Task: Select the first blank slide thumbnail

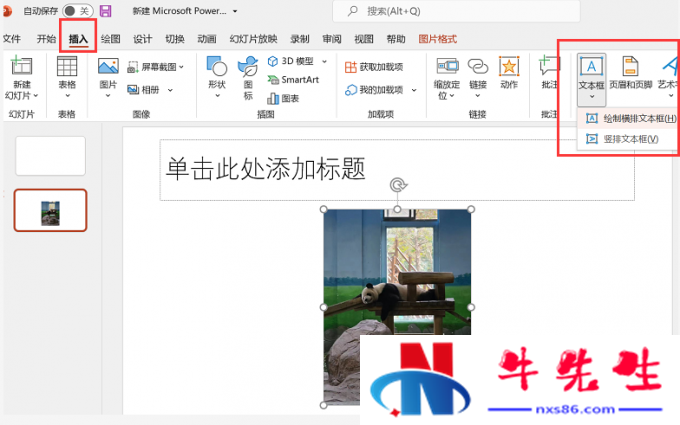Action: click(50, 156)
